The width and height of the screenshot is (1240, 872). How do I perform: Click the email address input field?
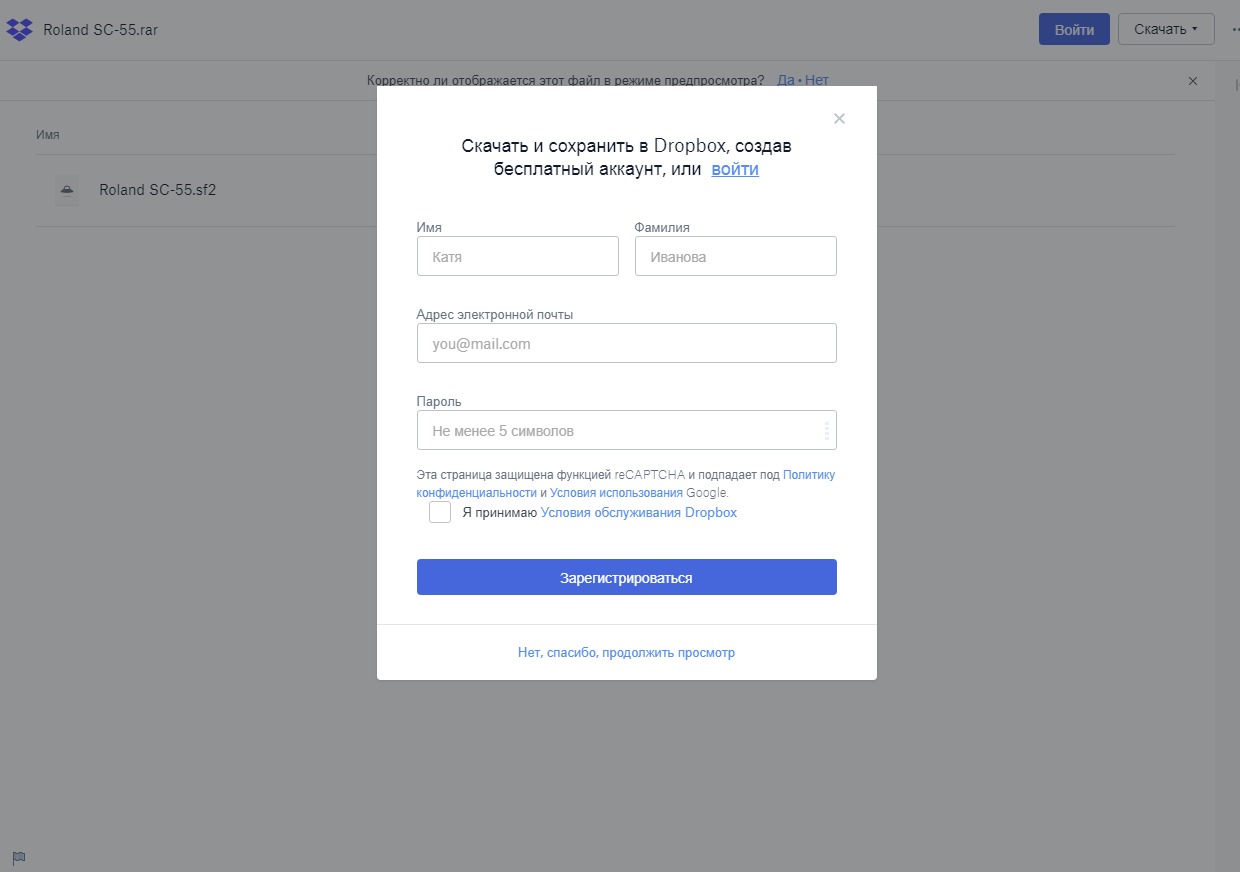[626, 343]
